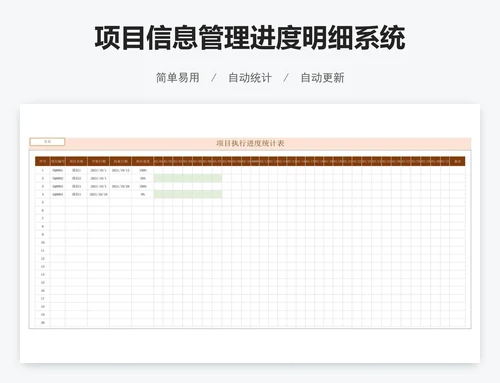Click the sequence number 1 cell
This screenshot has height=383, width=500.
[43, 170]
